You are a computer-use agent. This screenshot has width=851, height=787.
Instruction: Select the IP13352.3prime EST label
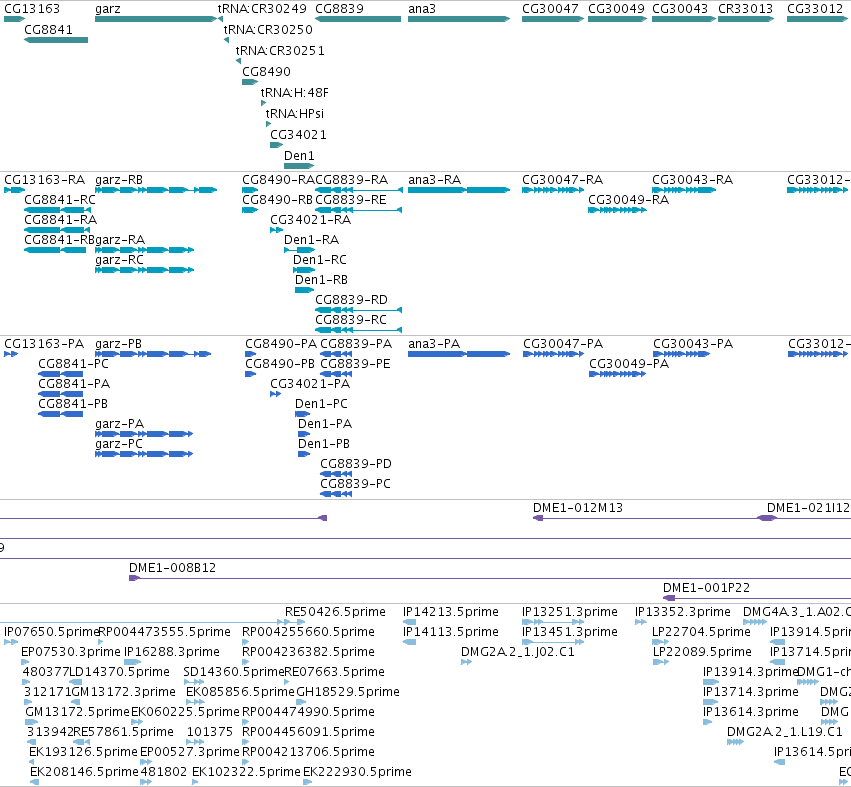point(683,612)
